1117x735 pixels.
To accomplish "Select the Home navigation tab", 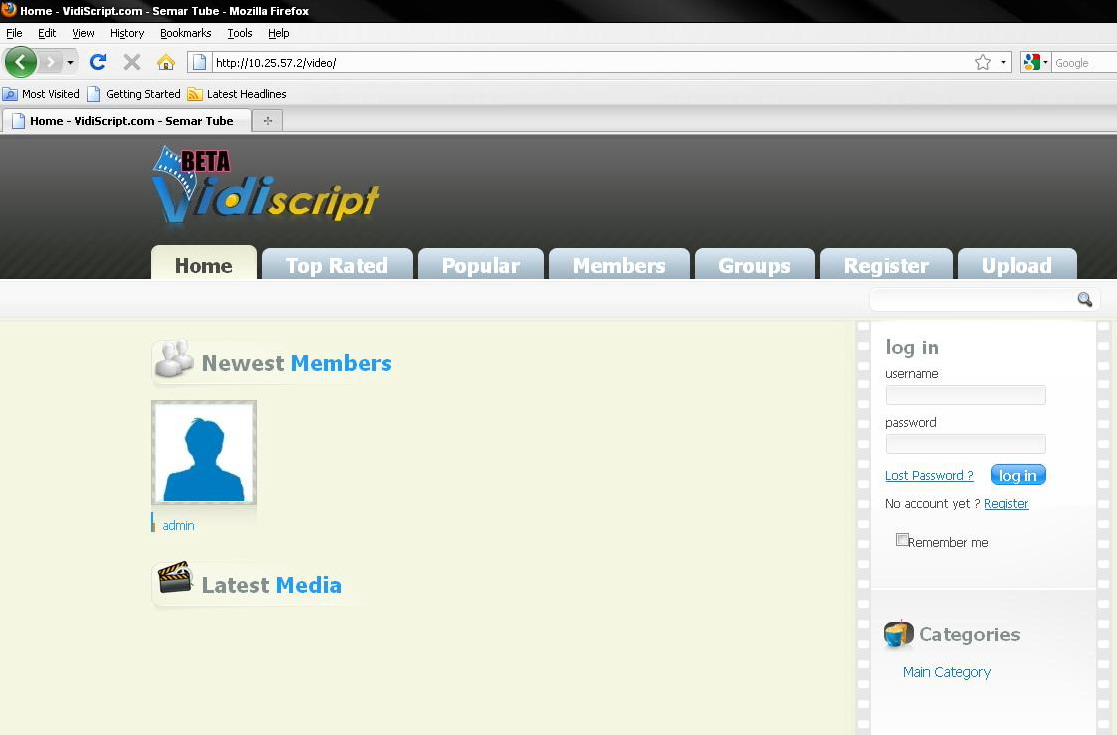I will (x=204, y=264).
